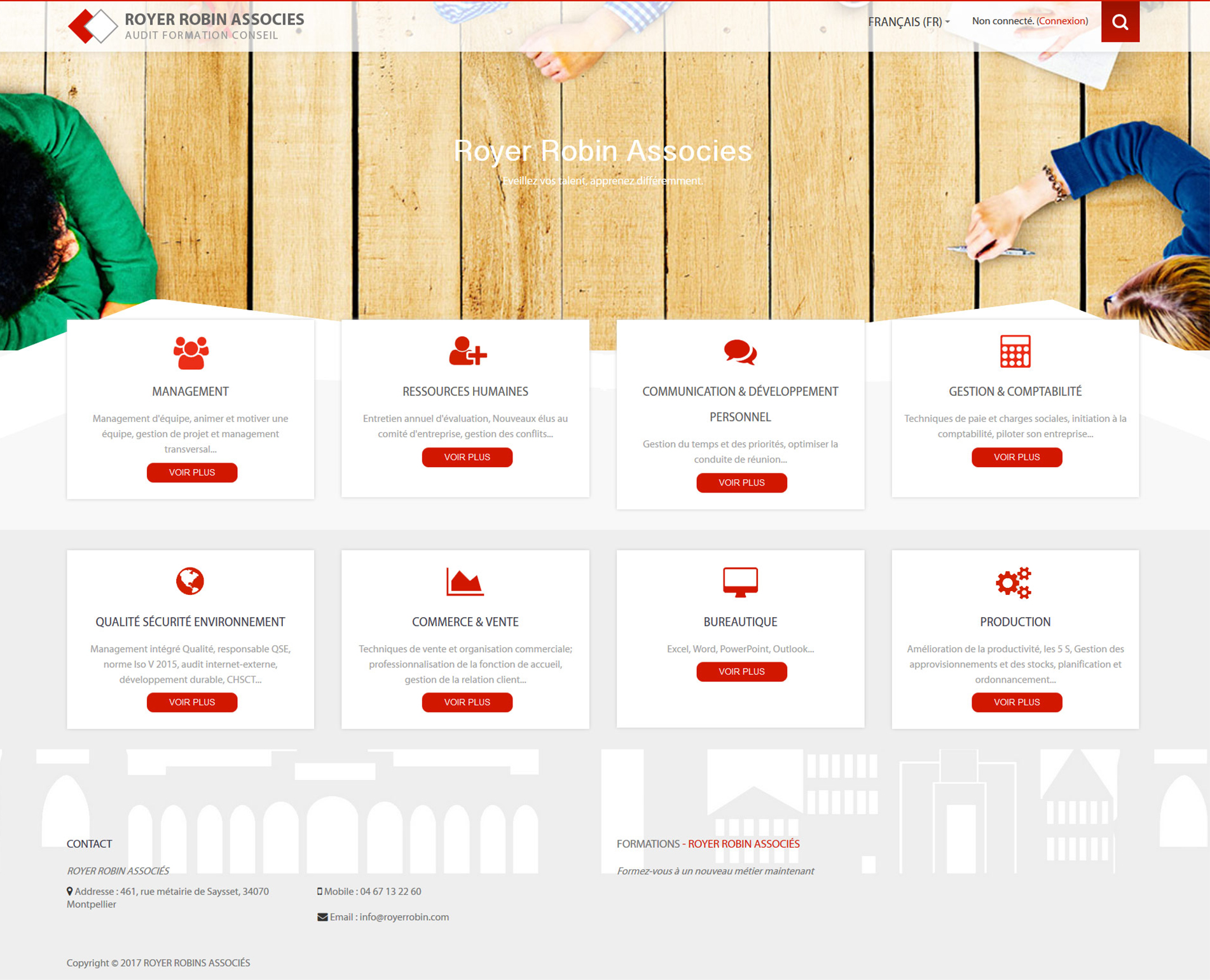Click the Ressources Humaines user-plus icon
1210x980 pixels.
pyautogui.click(x=467, y=351)
